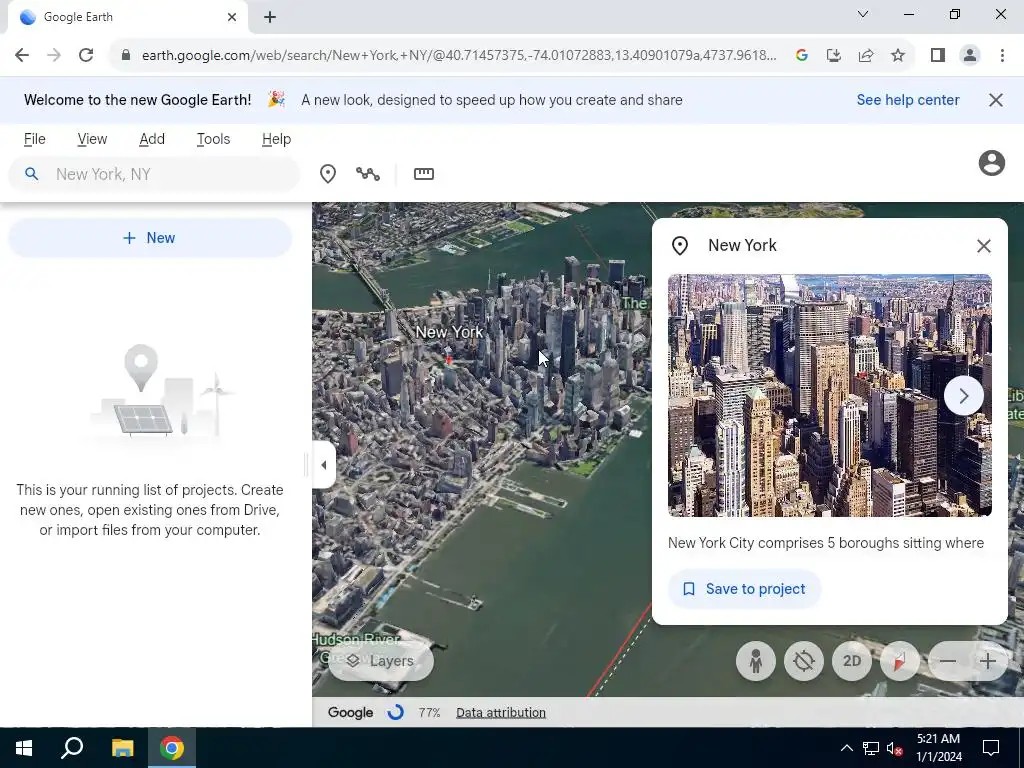Open the Chrome tab search dropdown
Viewport: 1024px width, 768px height.
pyautogui.click(x=863, y=14)
